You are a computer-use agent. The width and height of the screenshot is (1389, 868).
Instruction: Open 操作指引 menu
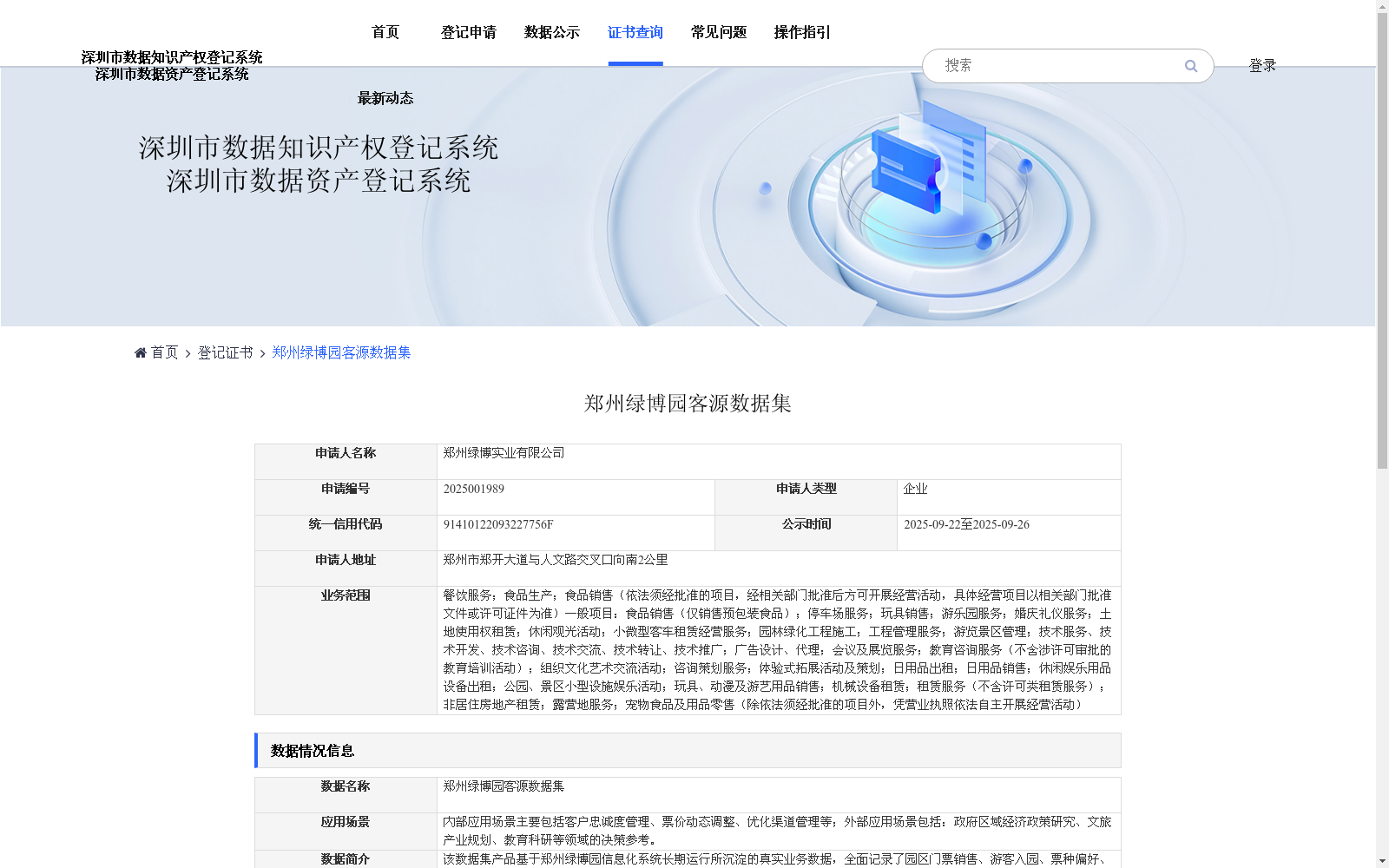click(802, 32)
